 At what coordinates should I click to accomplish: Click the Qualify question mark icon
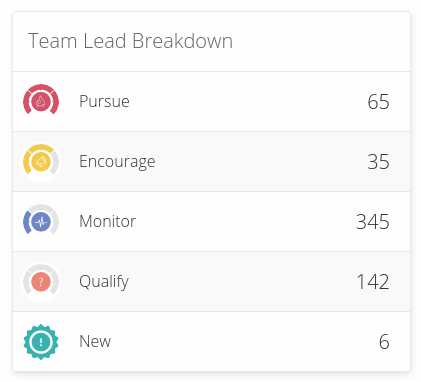point(41,282)
